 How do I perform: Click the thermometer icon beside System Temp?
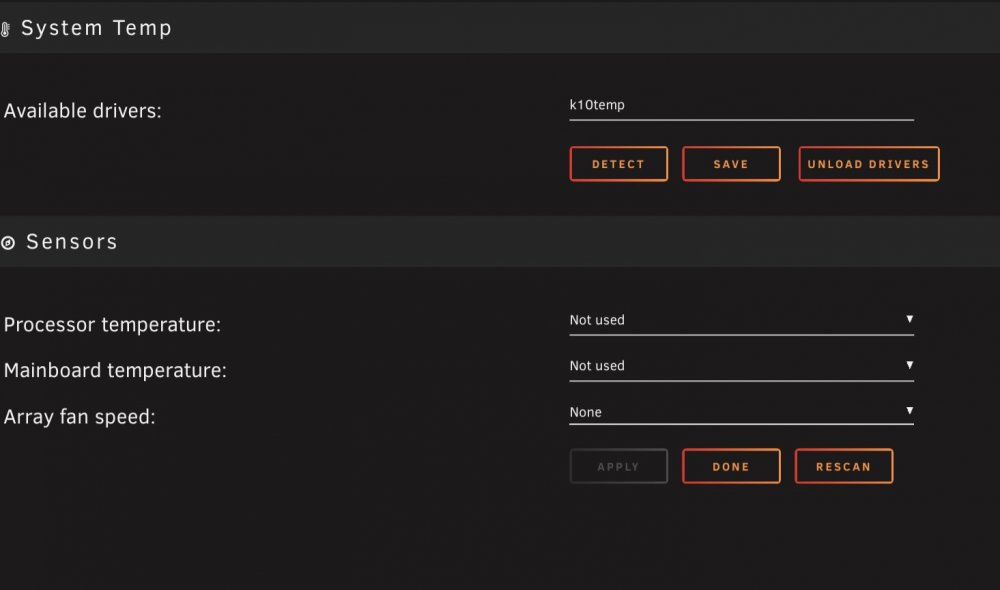5,29
